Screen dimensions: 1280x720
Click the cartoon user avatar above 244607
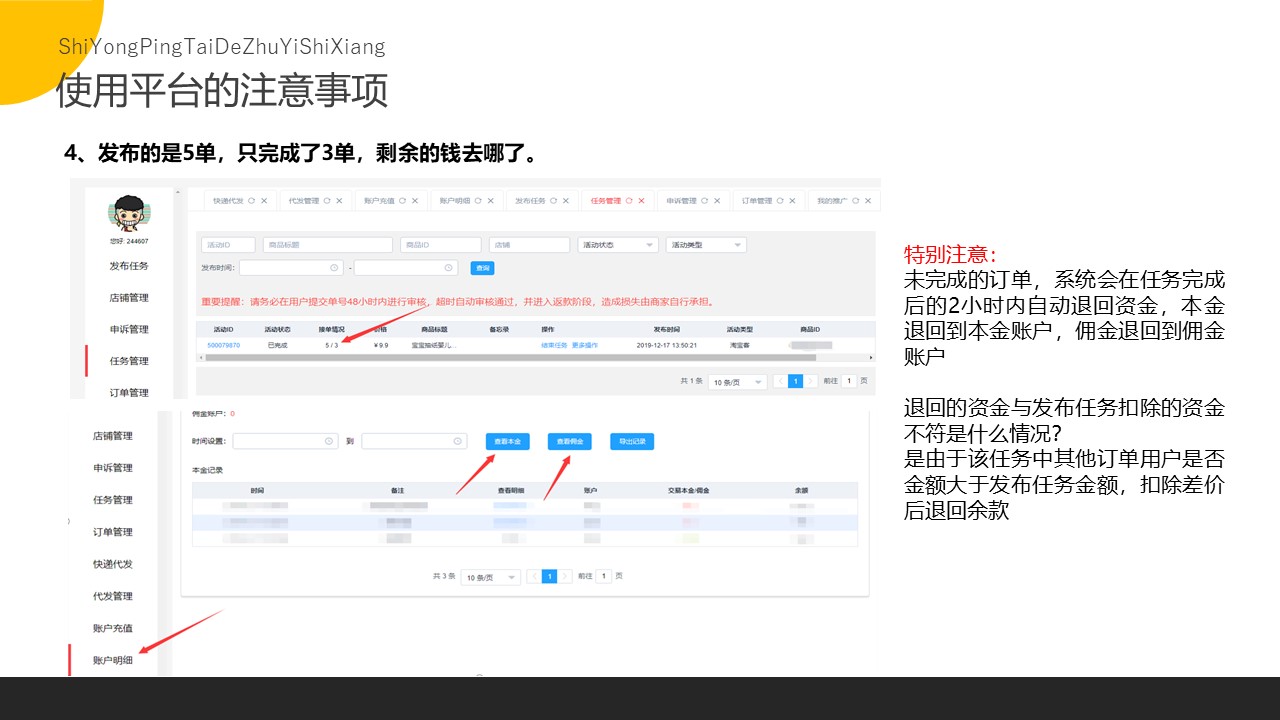tap(127, 214)
